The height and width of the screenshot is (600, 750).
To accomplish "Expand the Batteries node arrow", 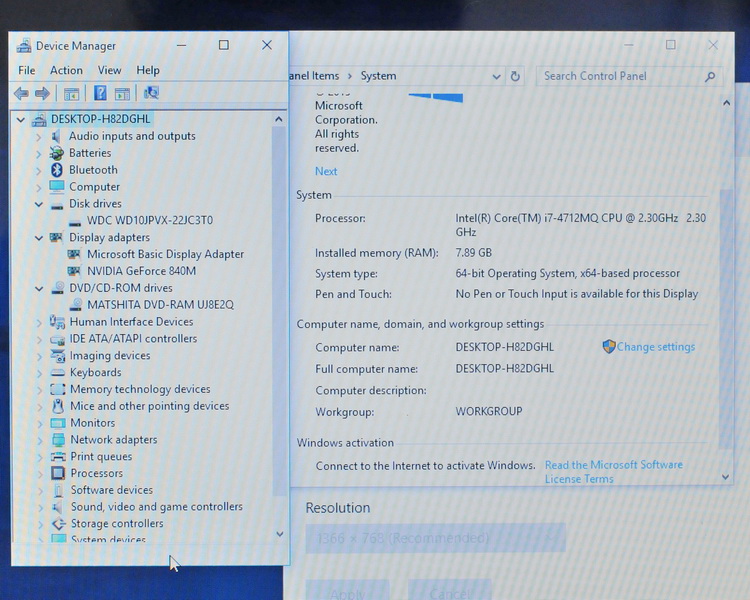I will coord(38,154).
